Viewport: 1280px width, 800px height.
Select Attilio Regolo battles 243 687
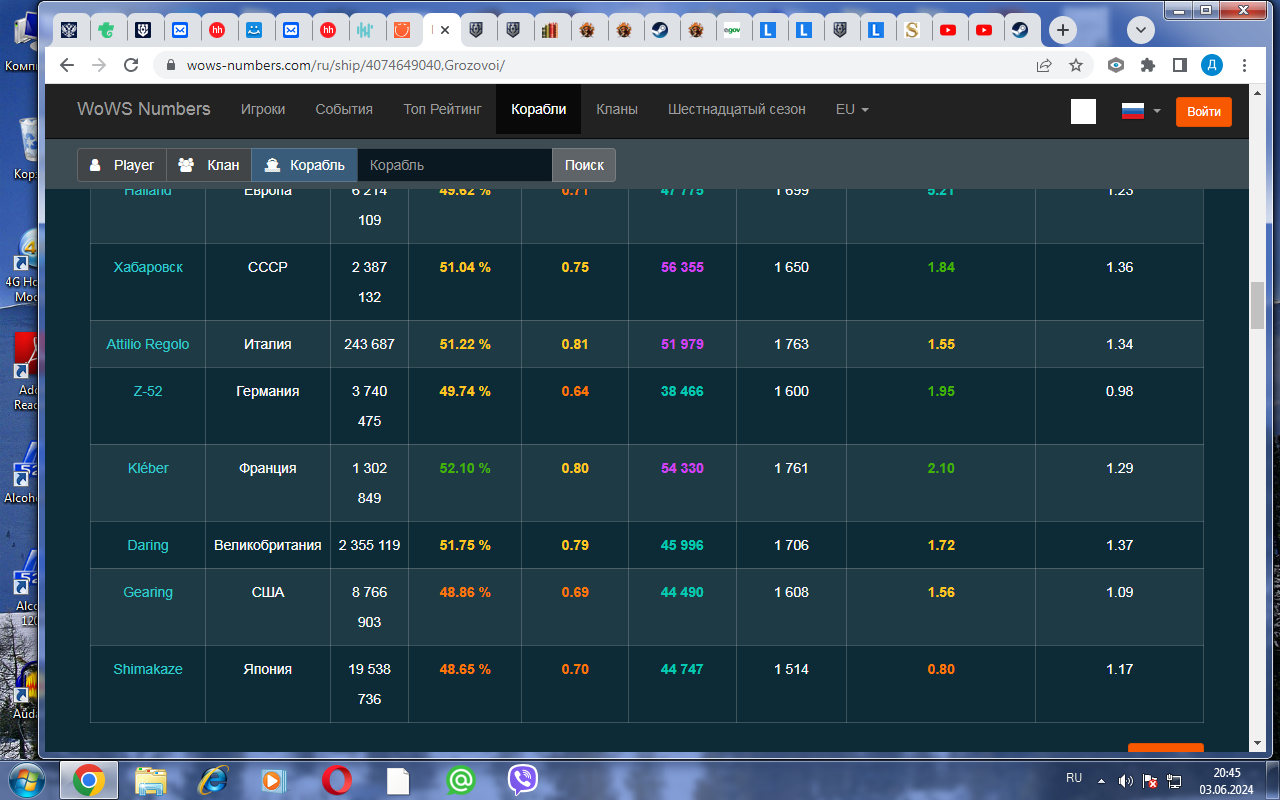(370, 344)
